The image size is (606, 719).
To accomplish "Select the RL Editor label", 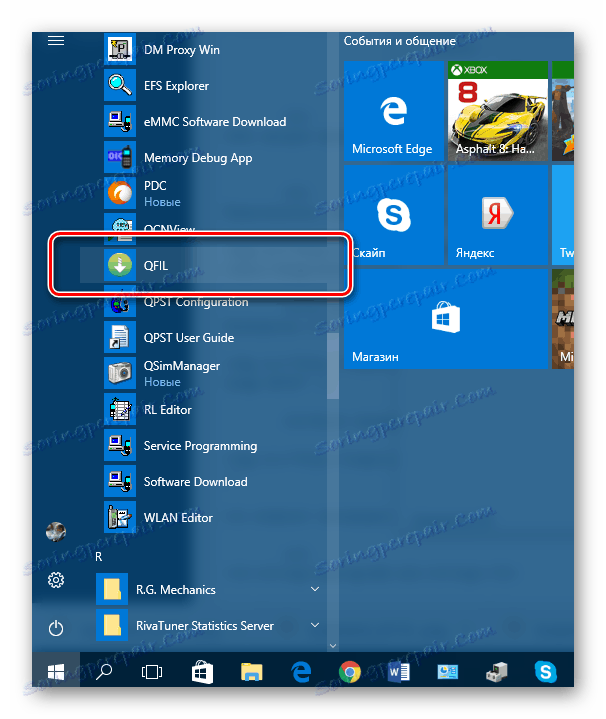I will 168,409.
